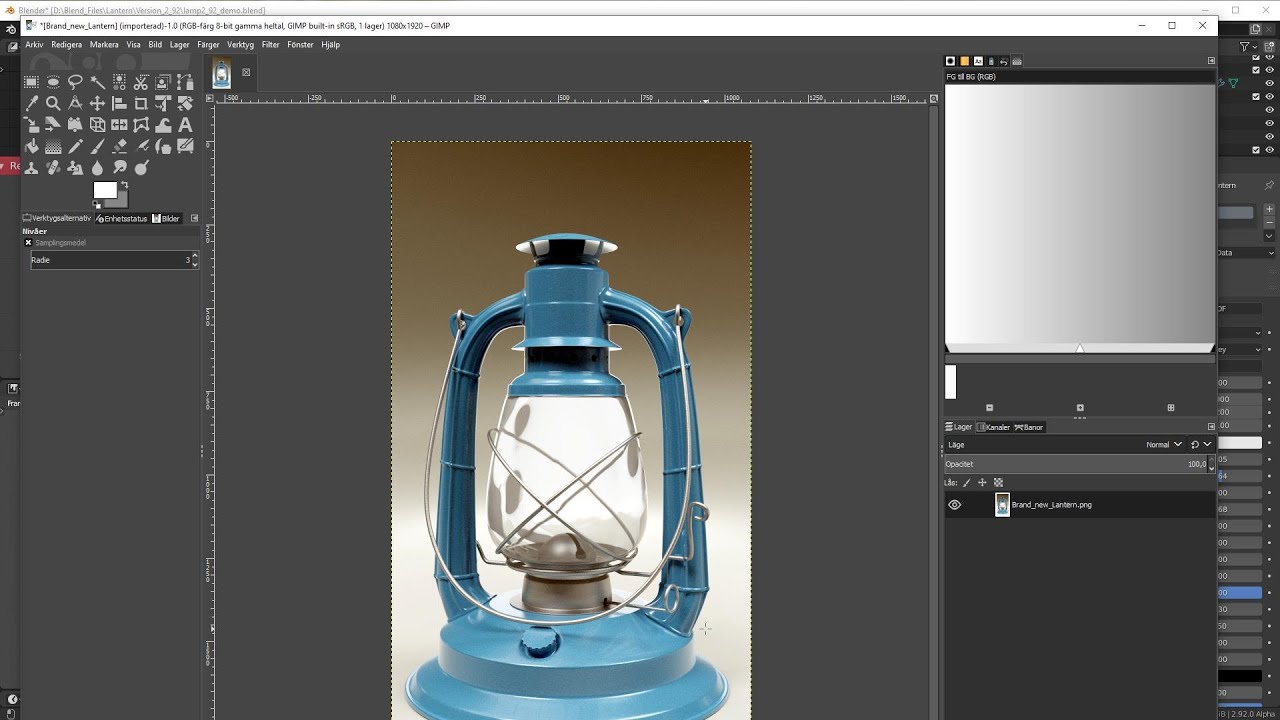This screenshot has height=720, width=1280.
Task: Select the Color Picker eyedropper tool
Action: 31,103
